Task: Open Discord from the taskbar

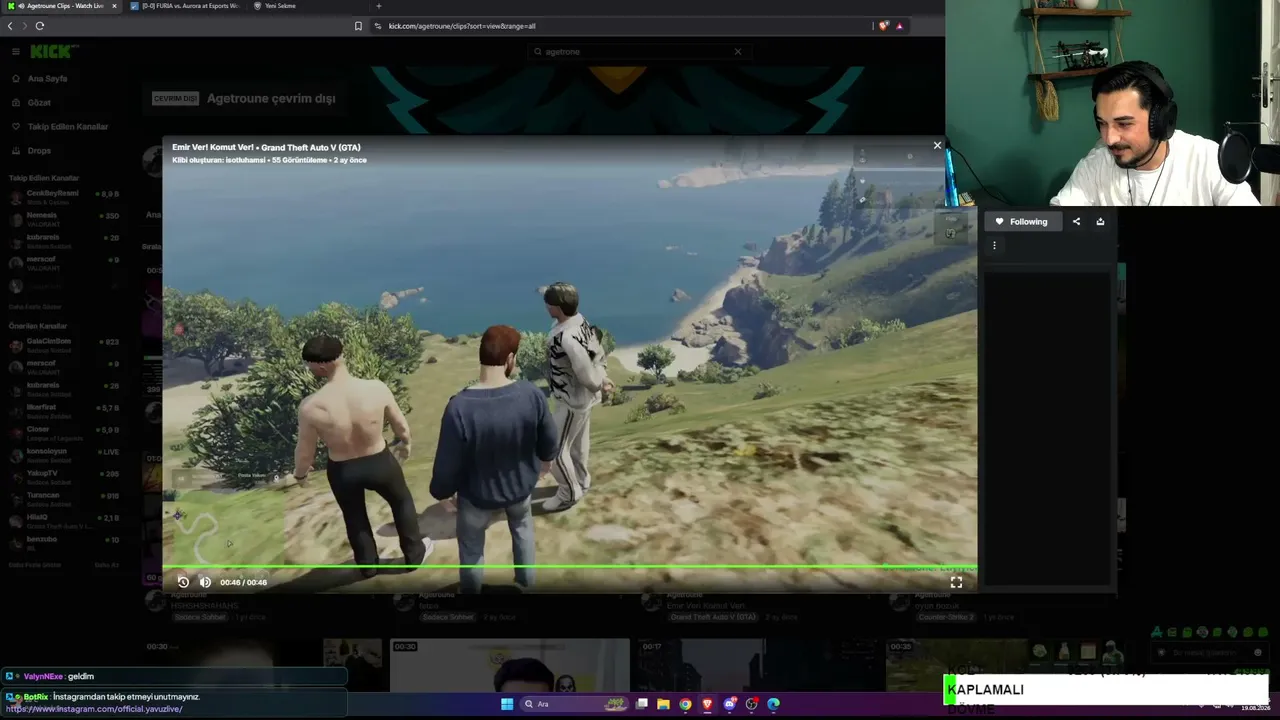Action: (x=730, y=704)
